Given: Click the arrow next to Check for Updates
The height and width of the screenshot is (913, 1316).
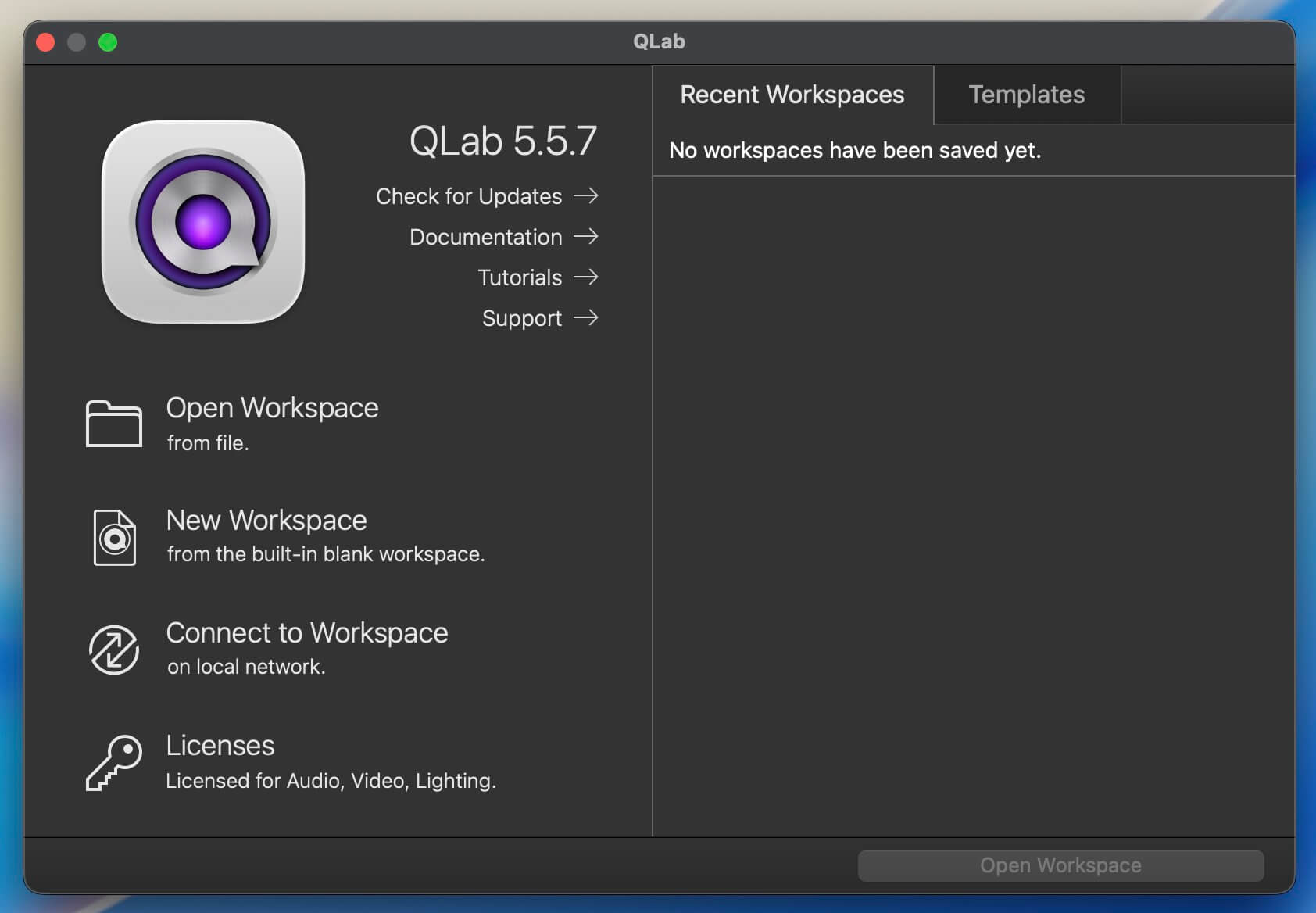Looking at the screenshot, I should [x=585, y=195].
